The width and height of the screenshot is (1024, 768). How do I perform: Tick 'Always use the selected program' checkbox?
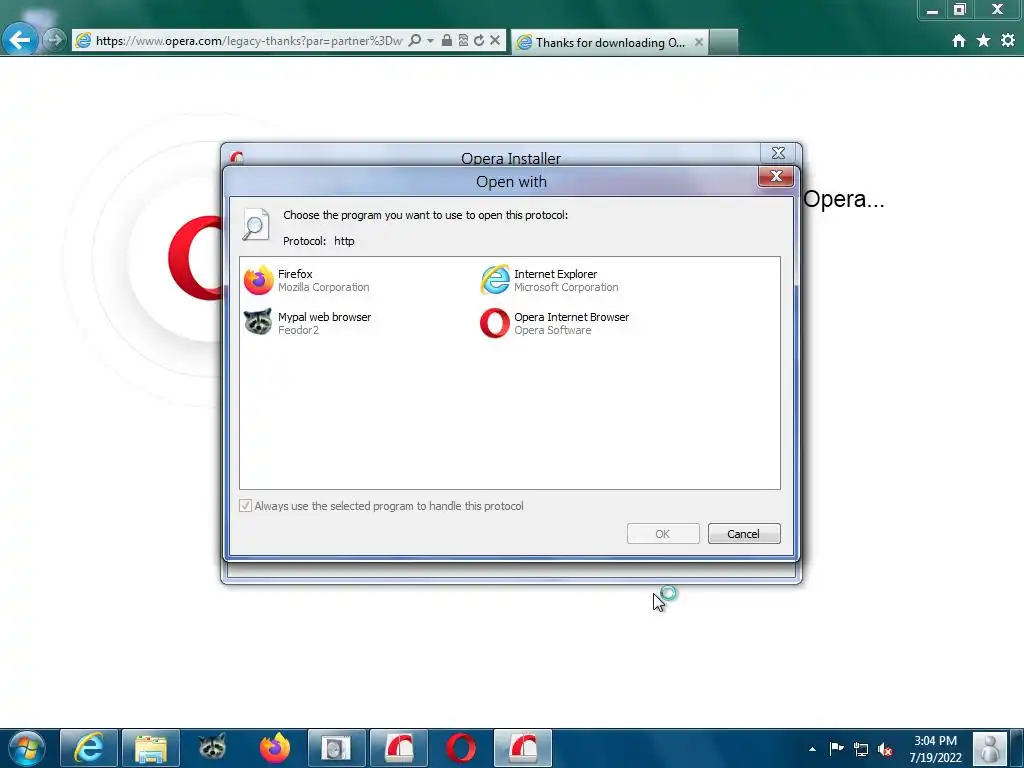[x=246, y=505]
